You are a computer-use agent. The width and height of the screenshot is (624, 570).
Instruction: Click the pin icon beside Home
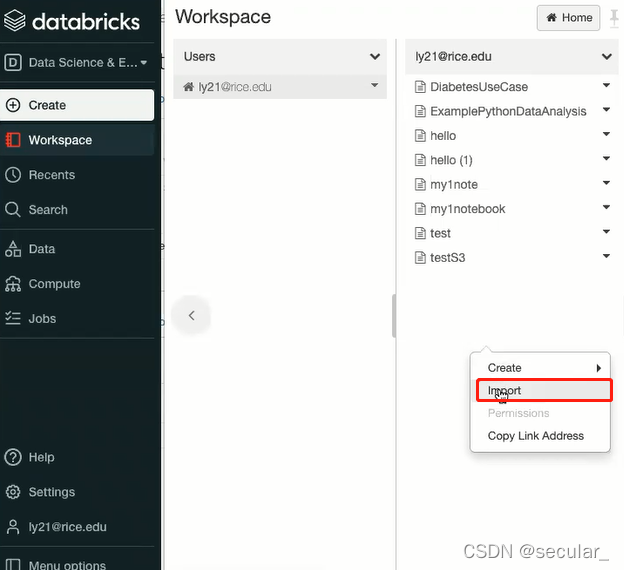(614, 19)
